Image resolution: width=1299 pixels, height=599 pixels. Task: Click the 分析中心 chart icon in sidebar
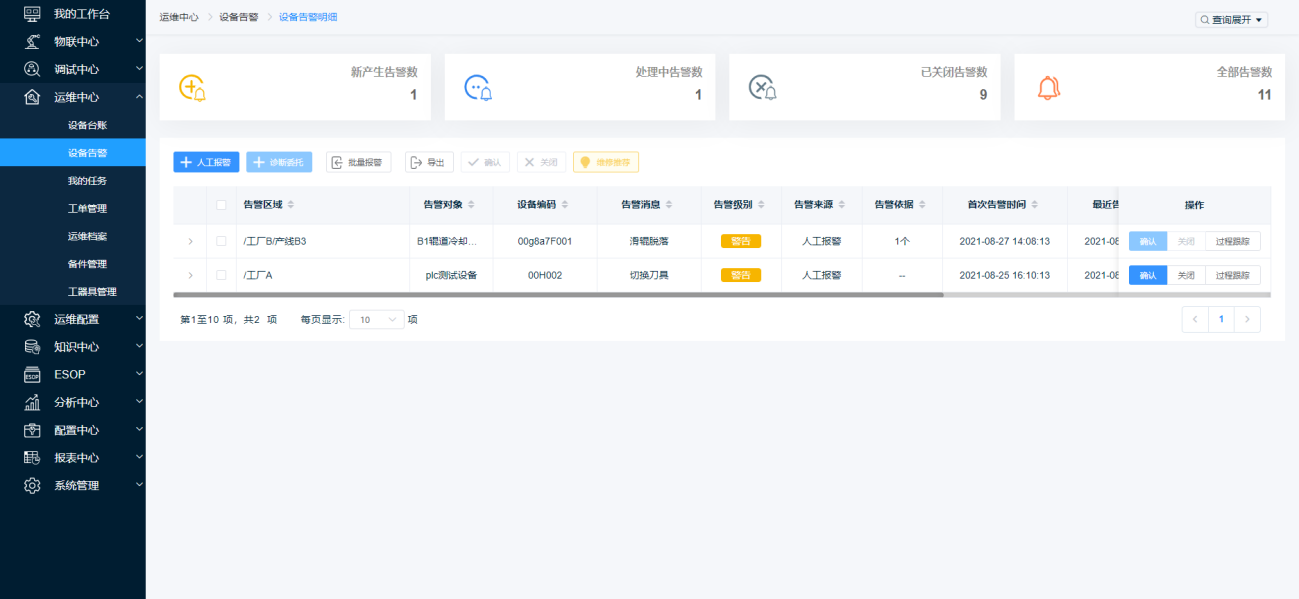32,403
